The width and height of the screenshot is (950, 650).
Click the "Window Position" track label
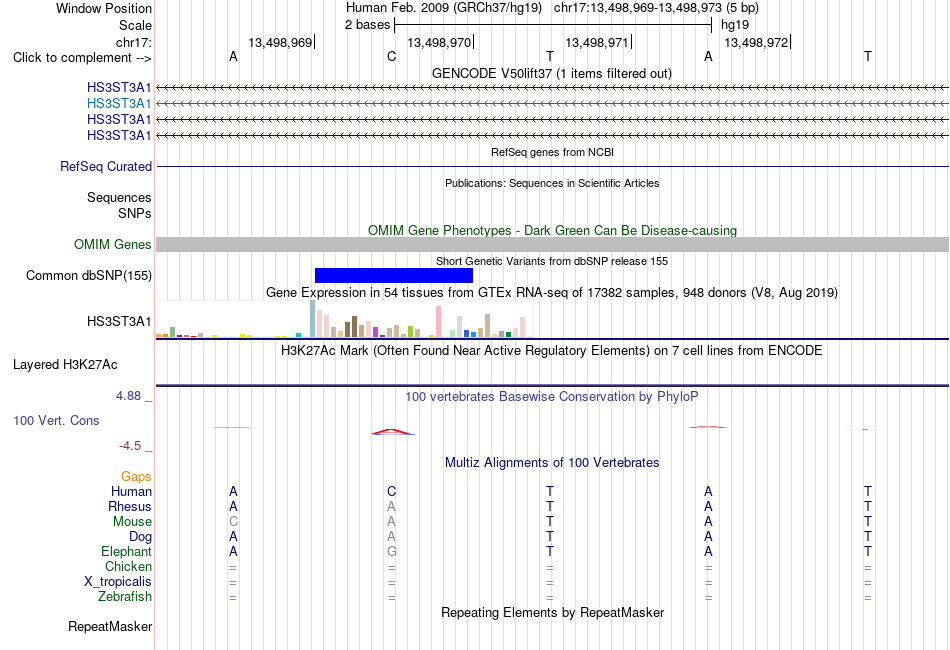coord(104,8)
